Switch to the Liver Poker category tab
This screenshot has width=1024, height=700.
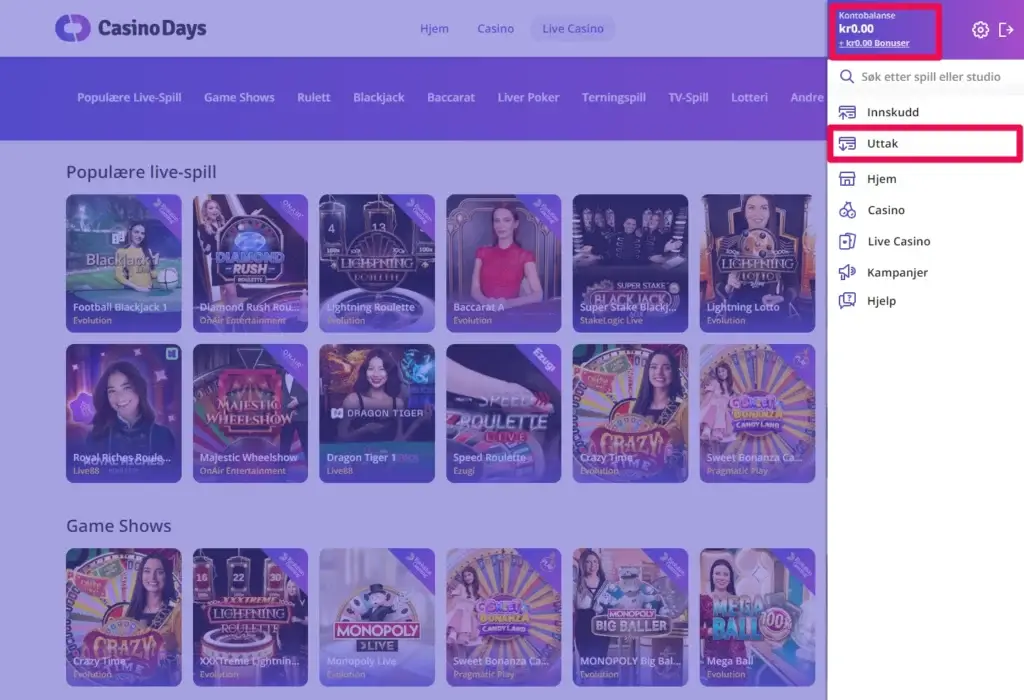(x=528, y=97)
